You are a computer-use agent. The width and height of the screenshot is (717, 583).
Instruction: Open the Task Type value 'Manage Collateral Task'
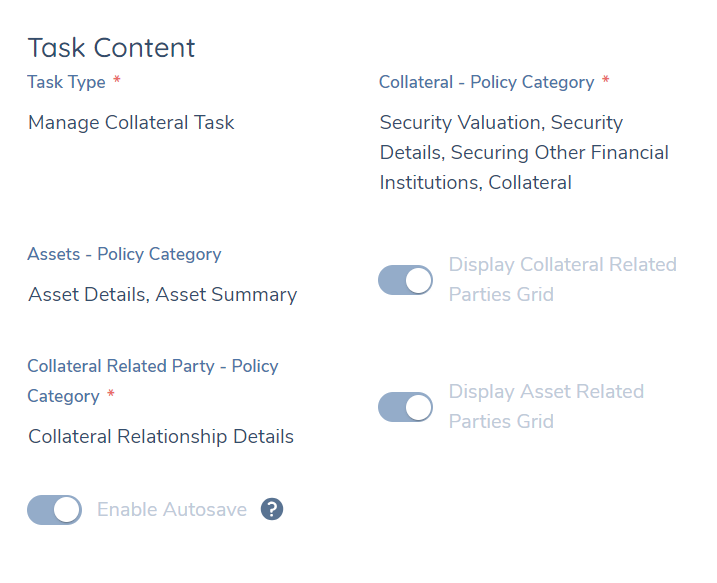(x=131, y=123)
